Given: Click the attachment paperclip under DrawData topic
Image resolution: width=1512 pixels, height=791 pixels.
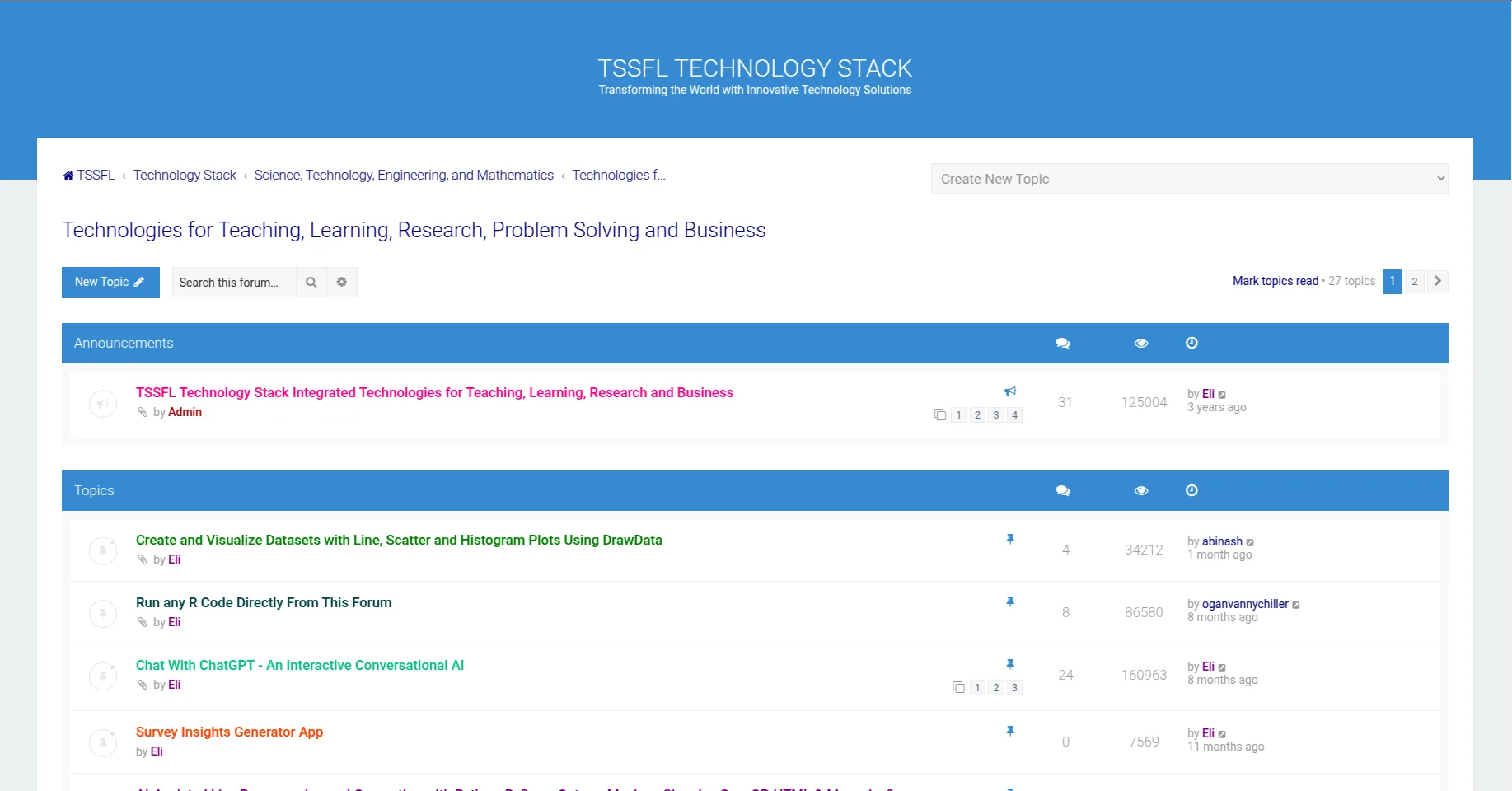Looking at the screenshot, I should point(143,559).
